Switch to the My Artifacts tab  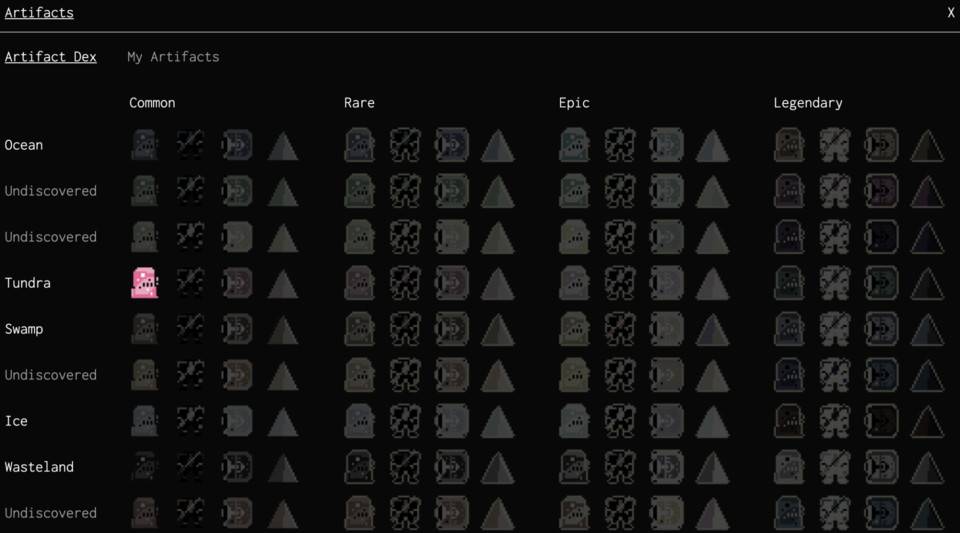(x=173, y=57)
